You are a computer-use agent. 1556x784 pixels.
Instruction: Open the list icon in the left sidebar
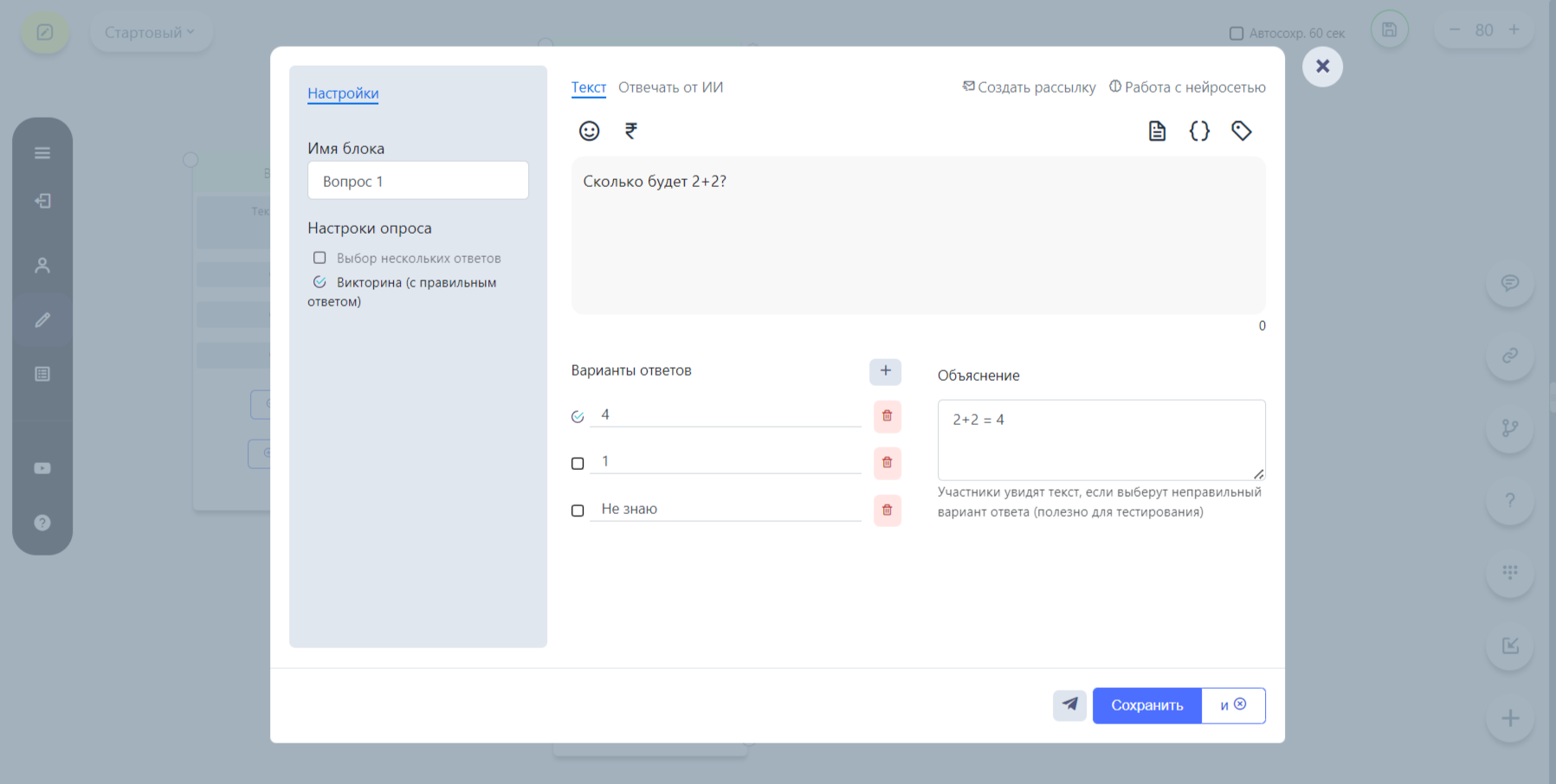pyautogui.click(x=42, y=374)
